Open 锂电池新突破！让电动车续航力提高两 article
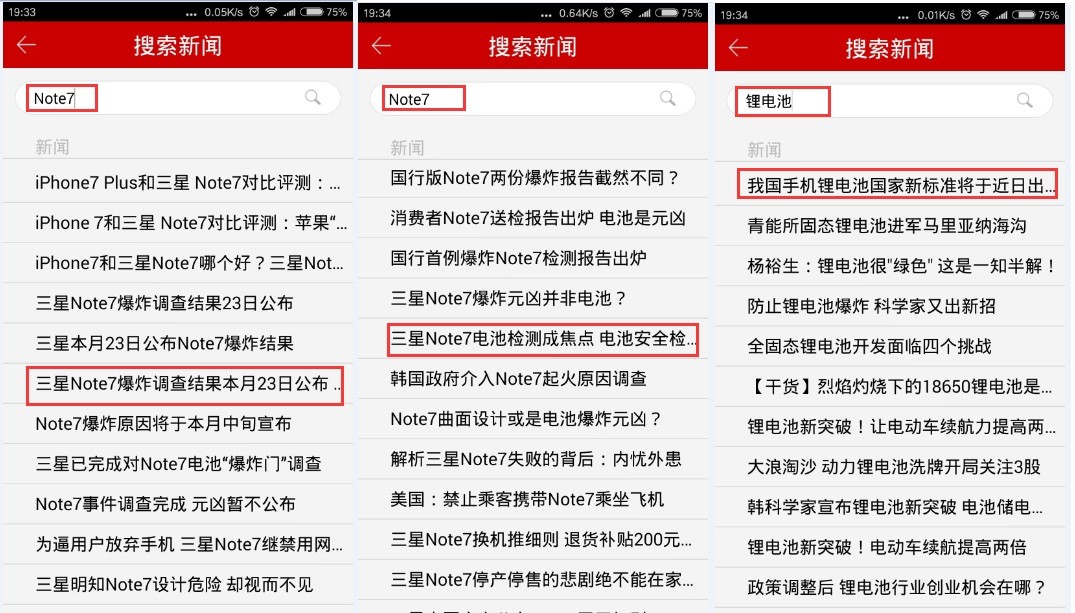Screen dimensions: 1075x613 pyautogui.click(x=890, y=426)
